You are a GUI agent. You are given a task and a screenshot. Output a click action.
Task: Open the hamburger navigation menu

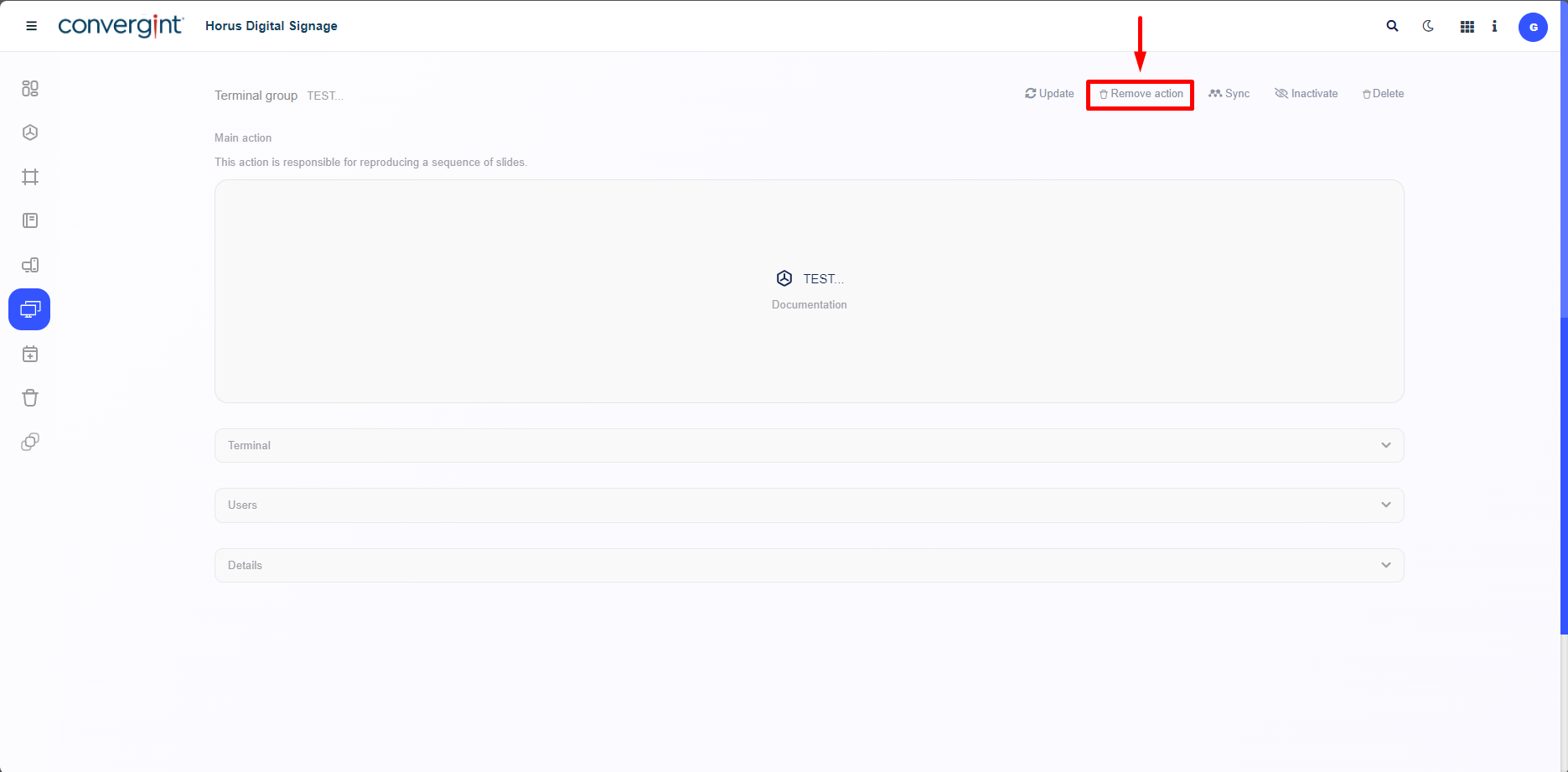point(32,26)
